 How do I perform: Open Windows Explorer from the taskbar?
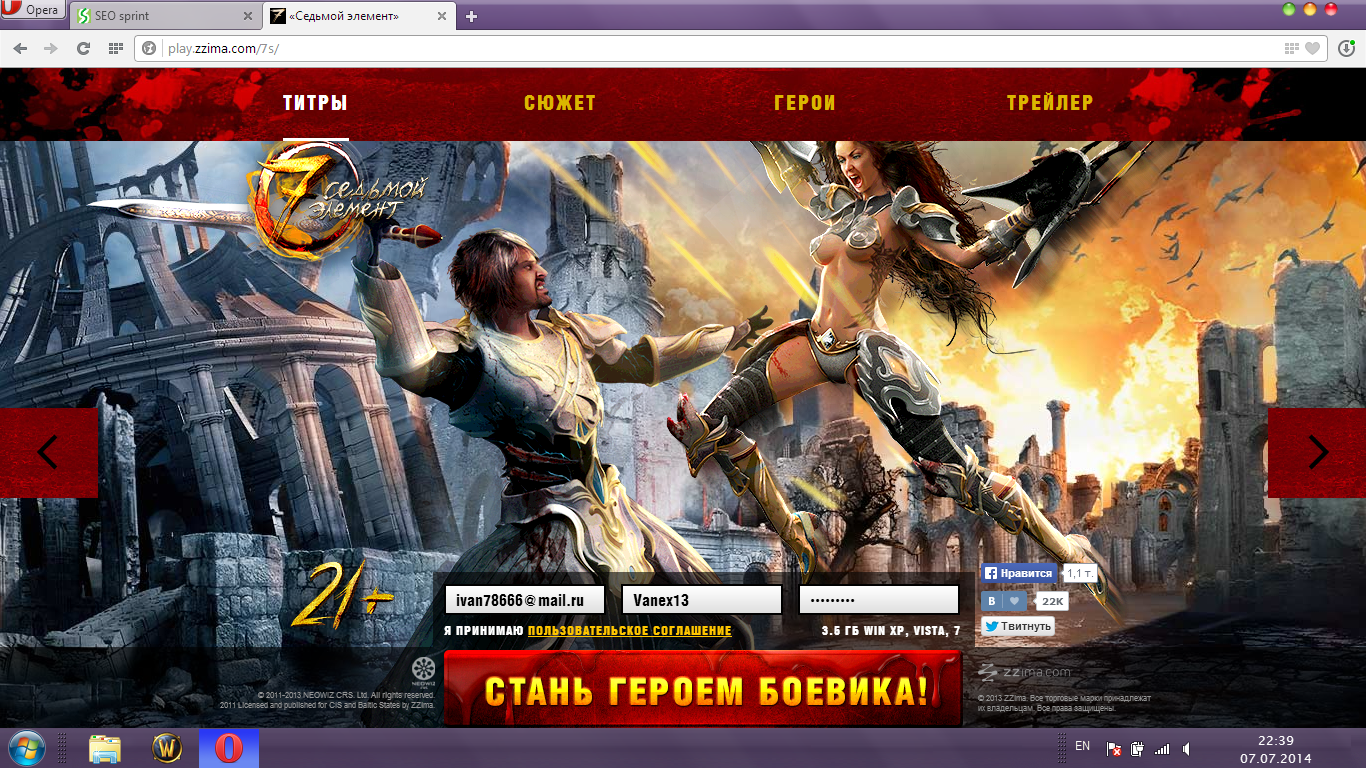105,748
